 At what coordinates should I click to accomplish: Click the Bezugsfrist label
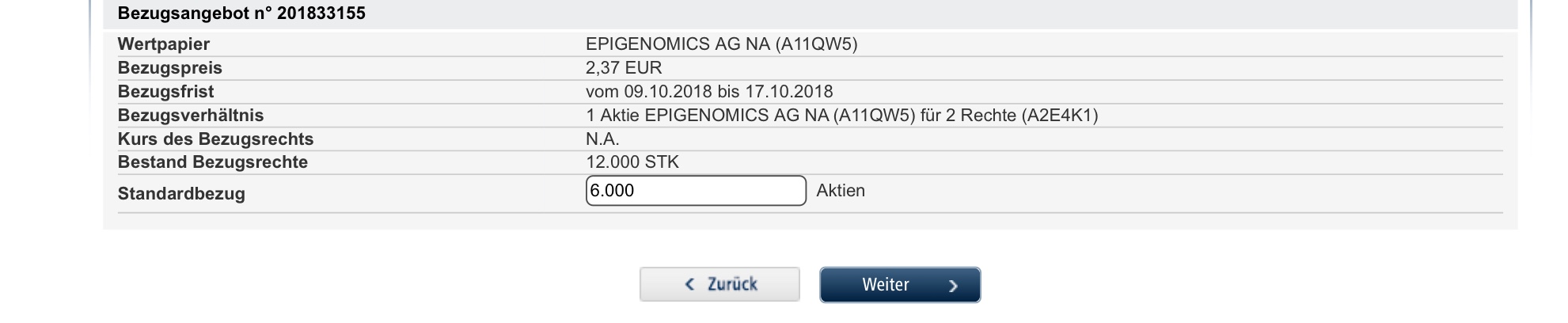click(166, 92)
